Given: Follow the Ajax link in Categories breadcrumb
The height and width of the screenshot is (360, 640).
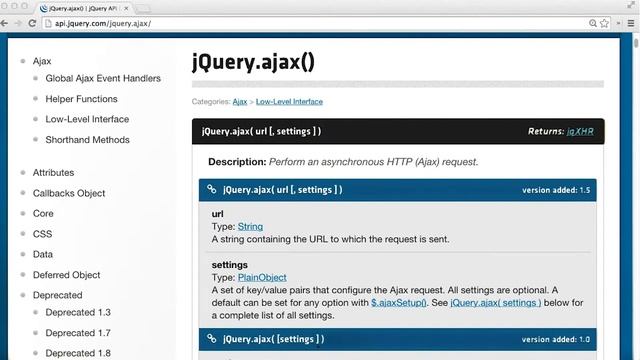Looking at the screenshot, I should click(x=240, y=102).
